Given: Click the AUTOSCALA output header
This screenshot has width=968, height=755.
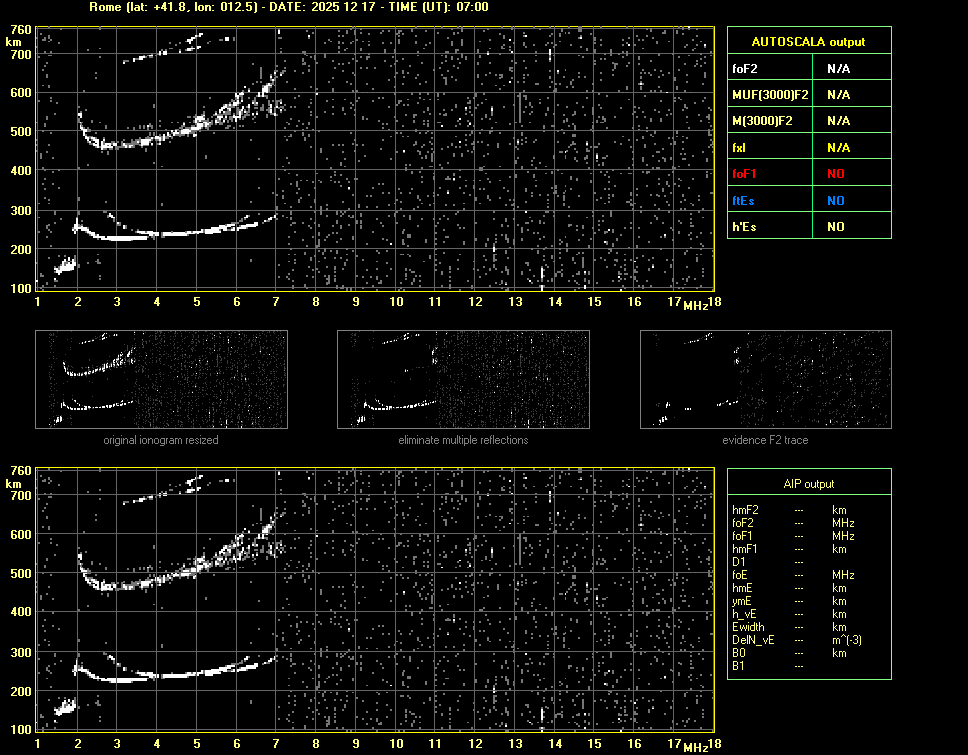Looking at the screenshot, I should [808, 42].
